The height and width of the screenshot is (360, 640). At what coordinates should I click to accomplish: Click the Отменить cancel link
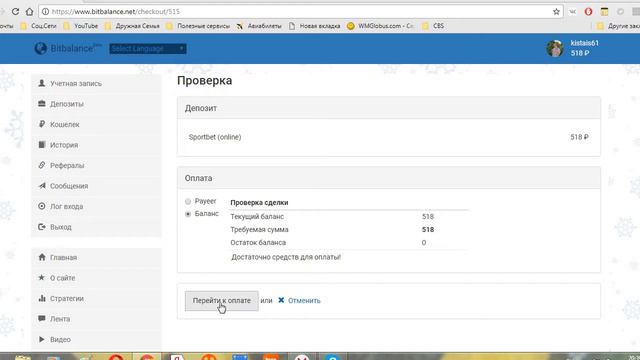click(x=304, y=300)
